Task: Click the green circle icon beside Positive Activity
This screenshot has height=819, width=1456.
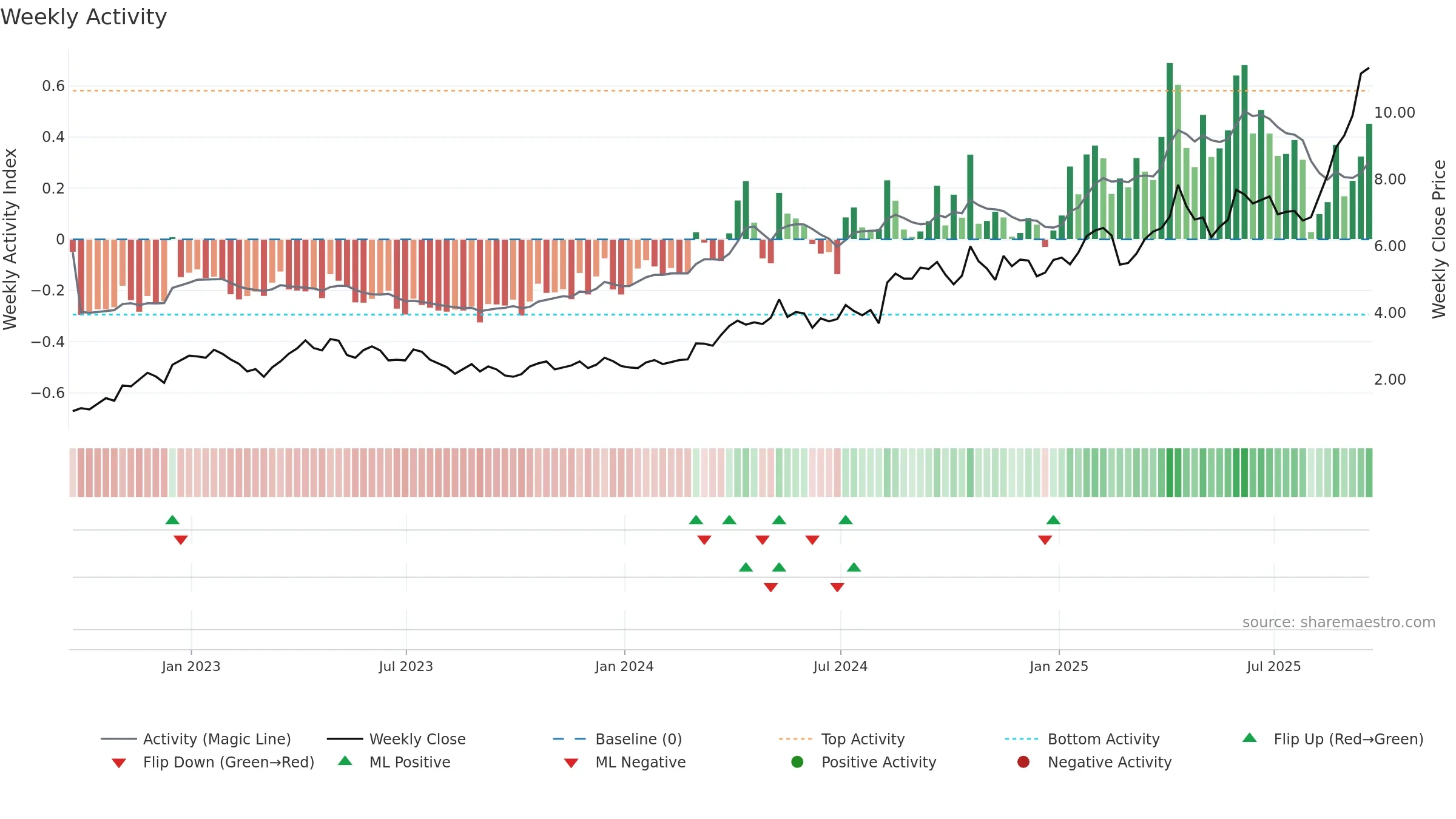Action: (797, 762)
